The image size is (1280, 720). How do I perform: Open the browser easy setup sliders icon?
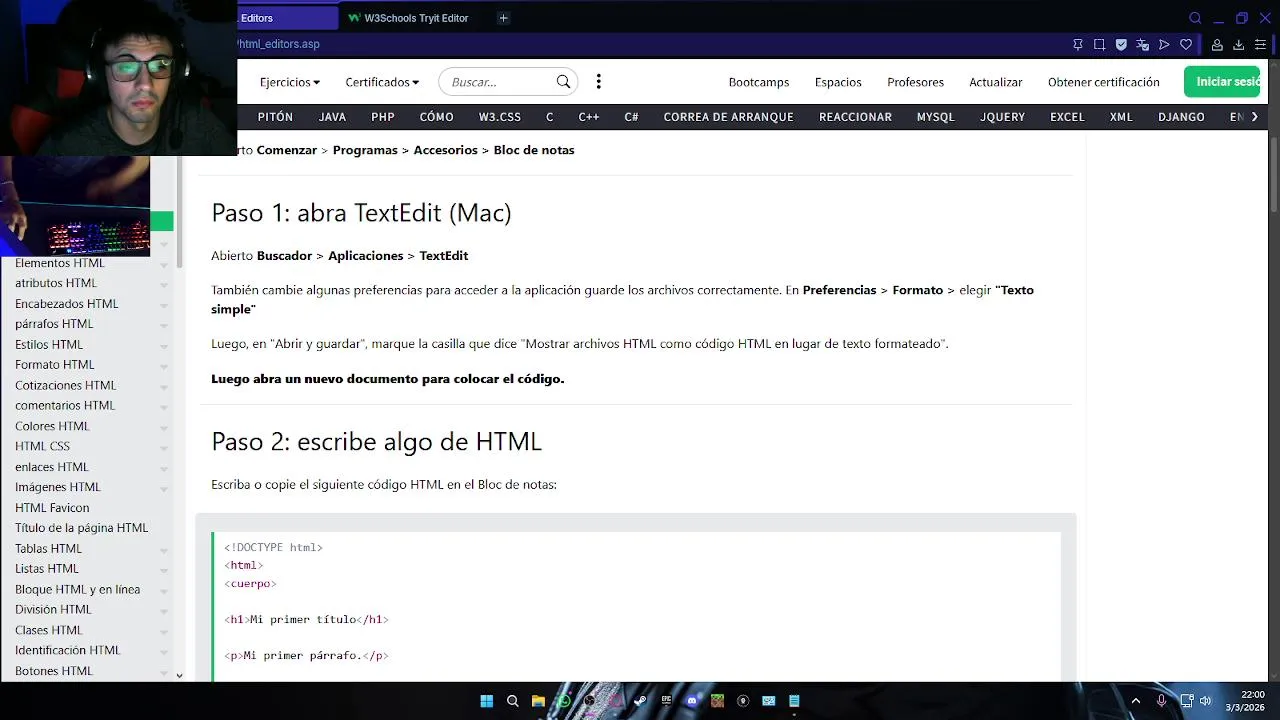1261,45
